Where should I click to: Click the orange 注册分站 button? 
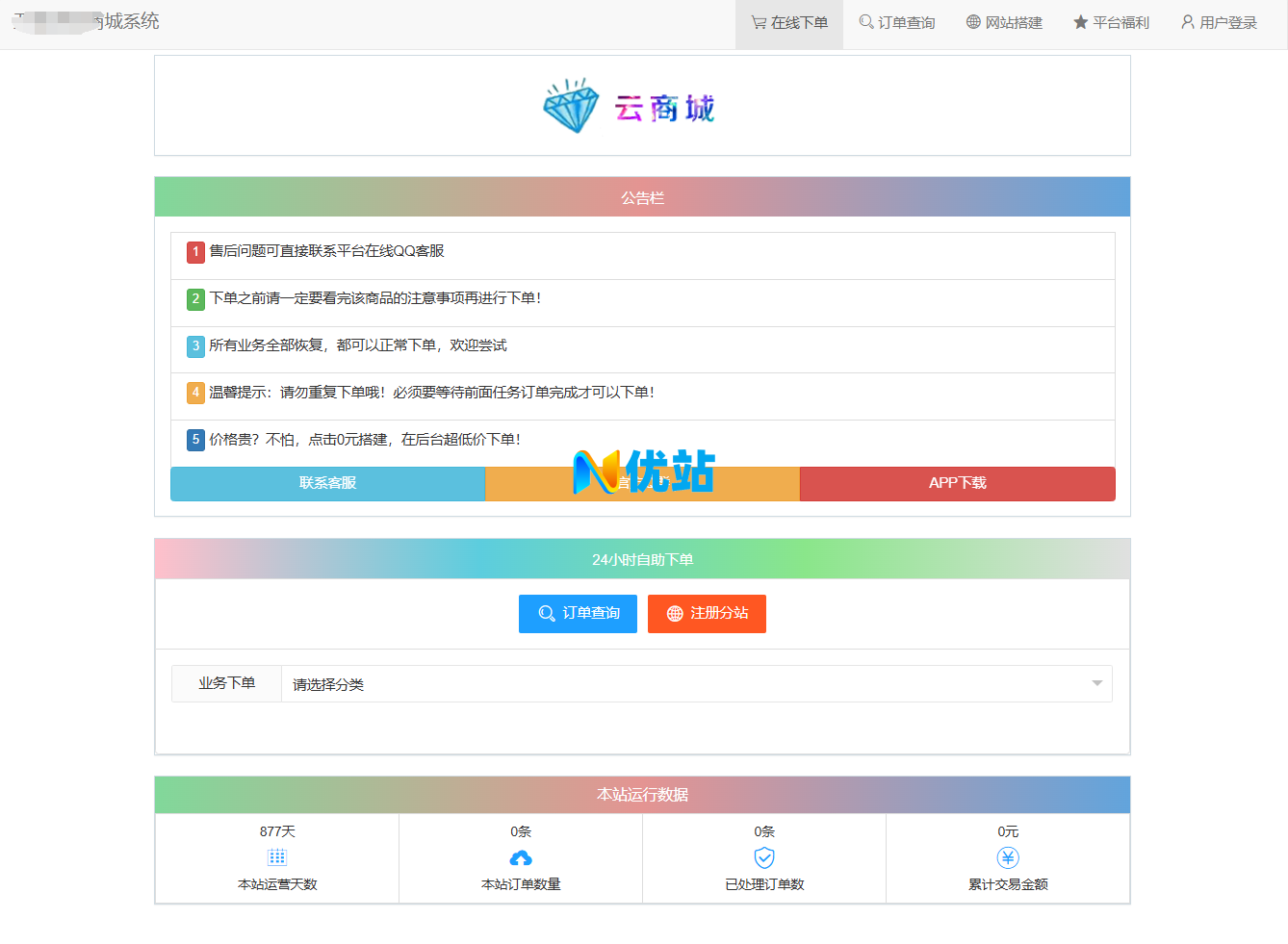[707, 613]
